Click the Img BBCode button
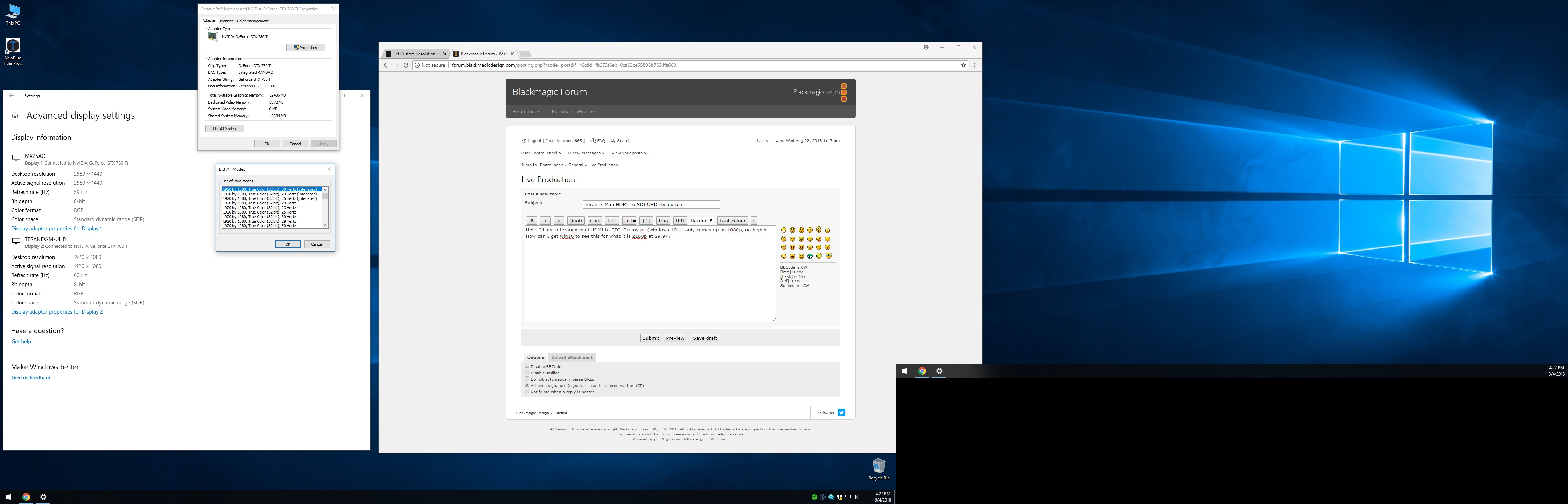The width and height of the screenshot is (1568, 504). click(664, 221)
